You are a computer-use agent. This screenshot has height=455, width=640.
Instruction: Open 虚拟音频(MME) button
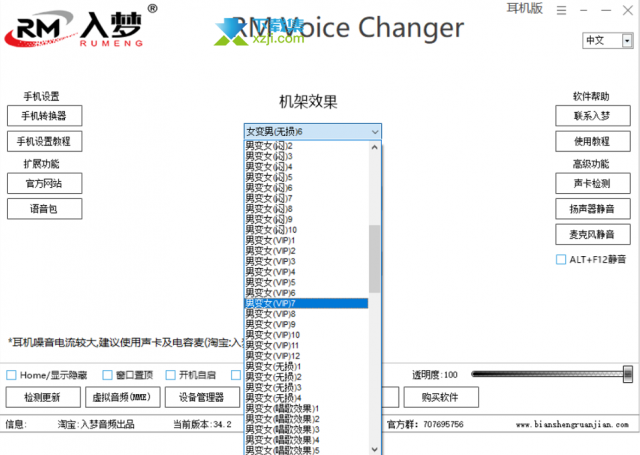coord(122,397)
